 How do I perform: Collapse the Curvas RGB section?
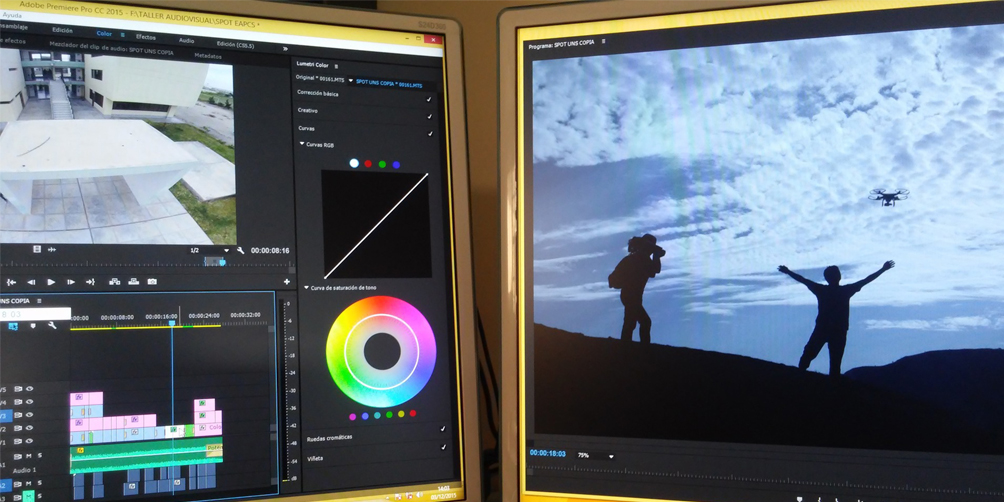coord(302,143)
